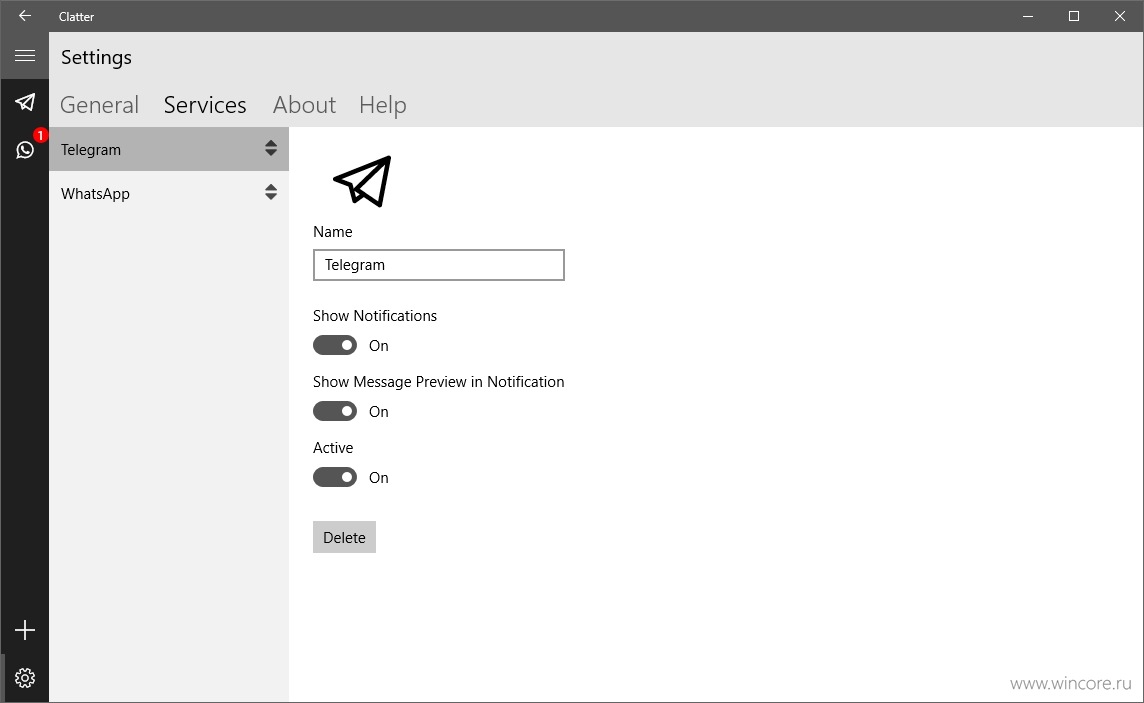Toggle Show Notifications switch off
Viewport: 1144px width, 703px height.
335,345
